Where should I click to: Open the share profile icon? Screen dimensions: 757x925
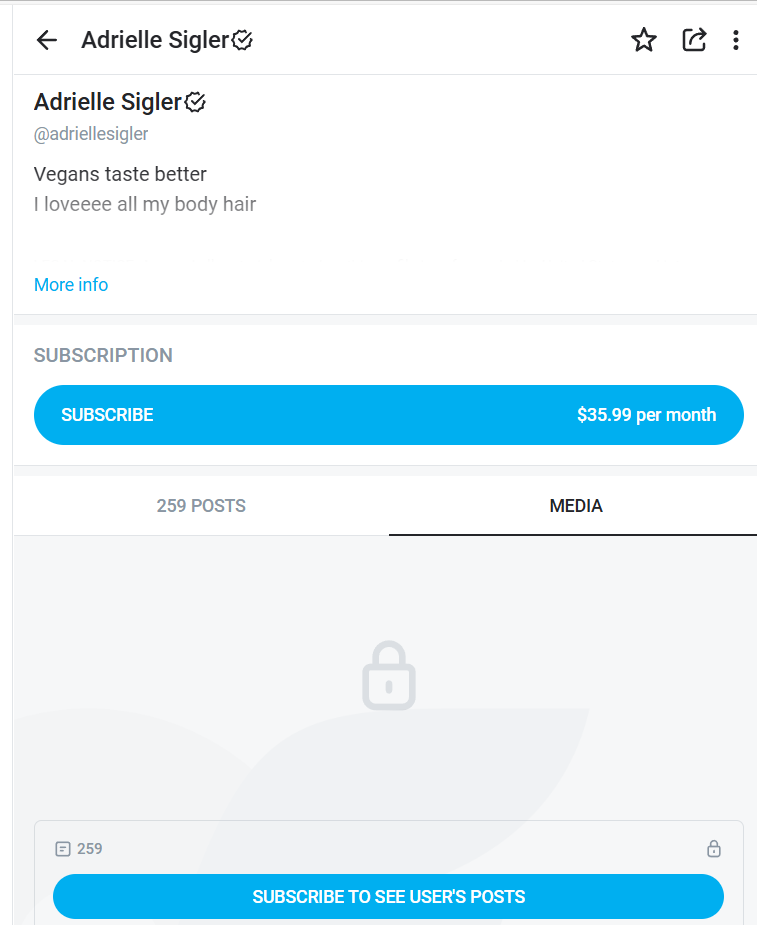click(x=694, y=40)
